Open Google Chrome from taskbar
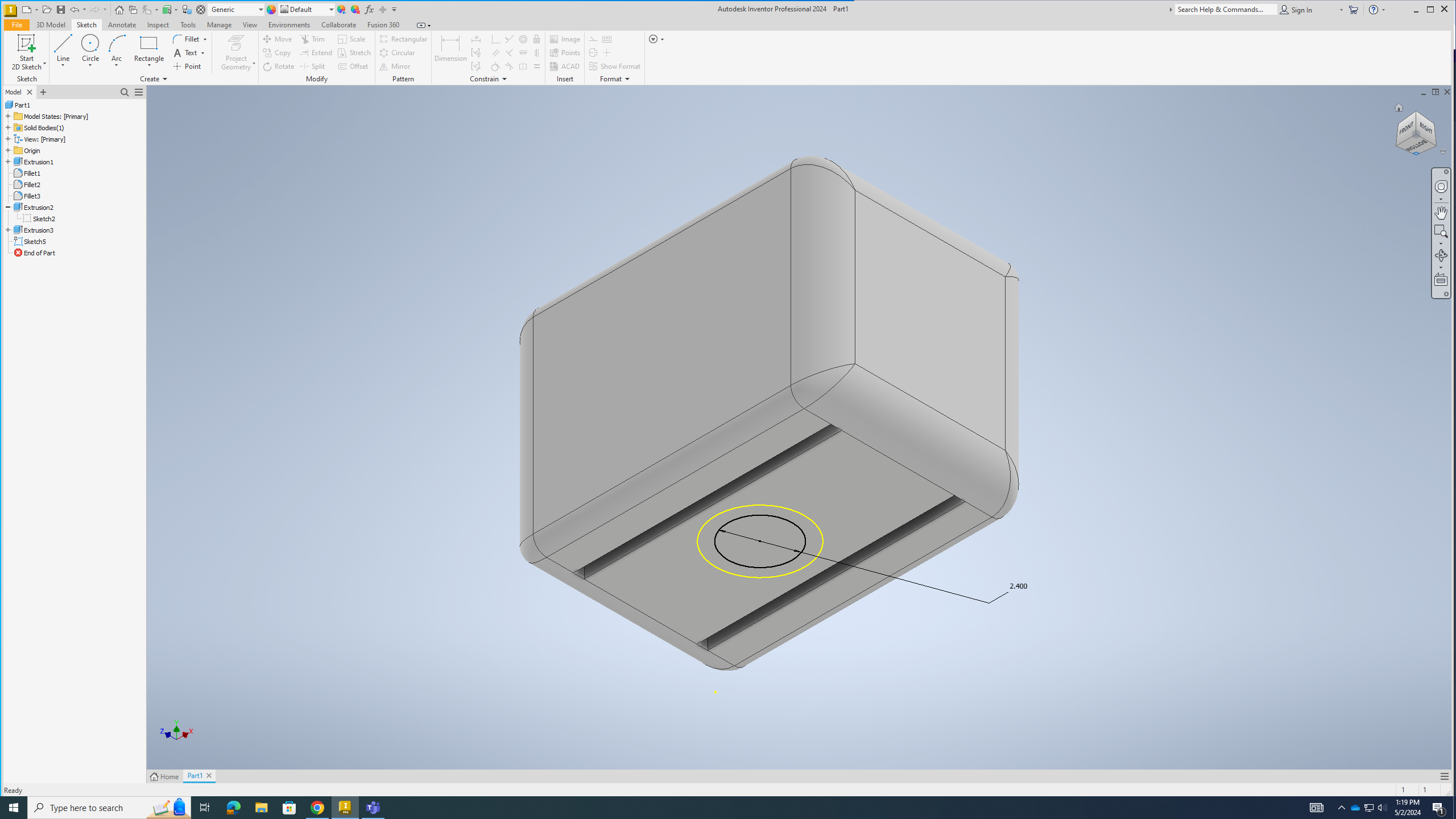 (x=317, y=808)
